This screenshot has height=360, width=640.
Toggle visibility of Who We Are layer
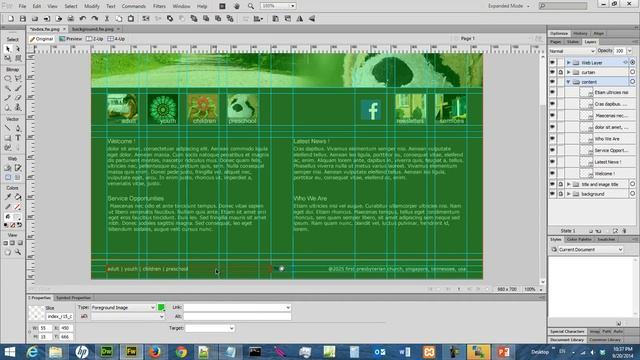click(x=552, y=139)
